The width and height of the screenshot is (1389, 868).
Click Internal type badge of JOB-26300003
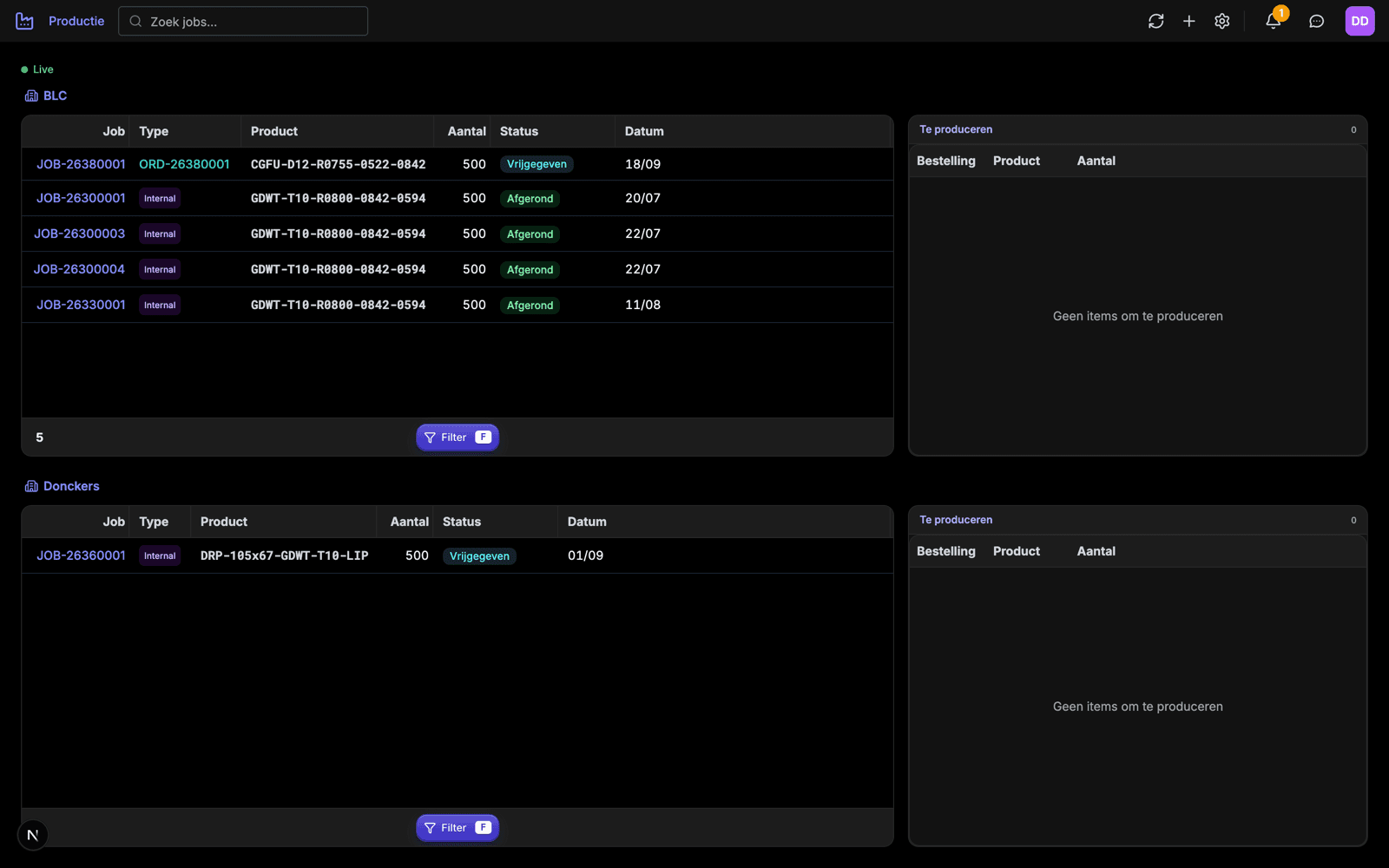[160, 234]
